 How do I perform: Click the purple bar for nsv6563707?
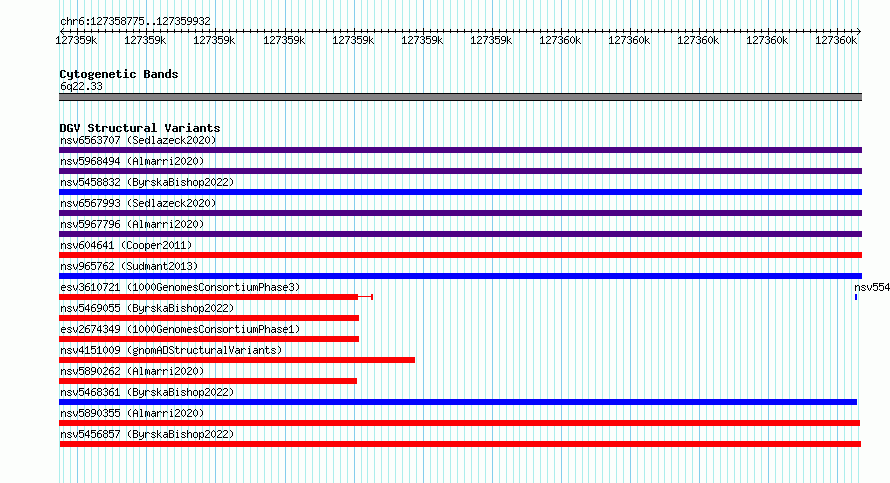[460, 150]
